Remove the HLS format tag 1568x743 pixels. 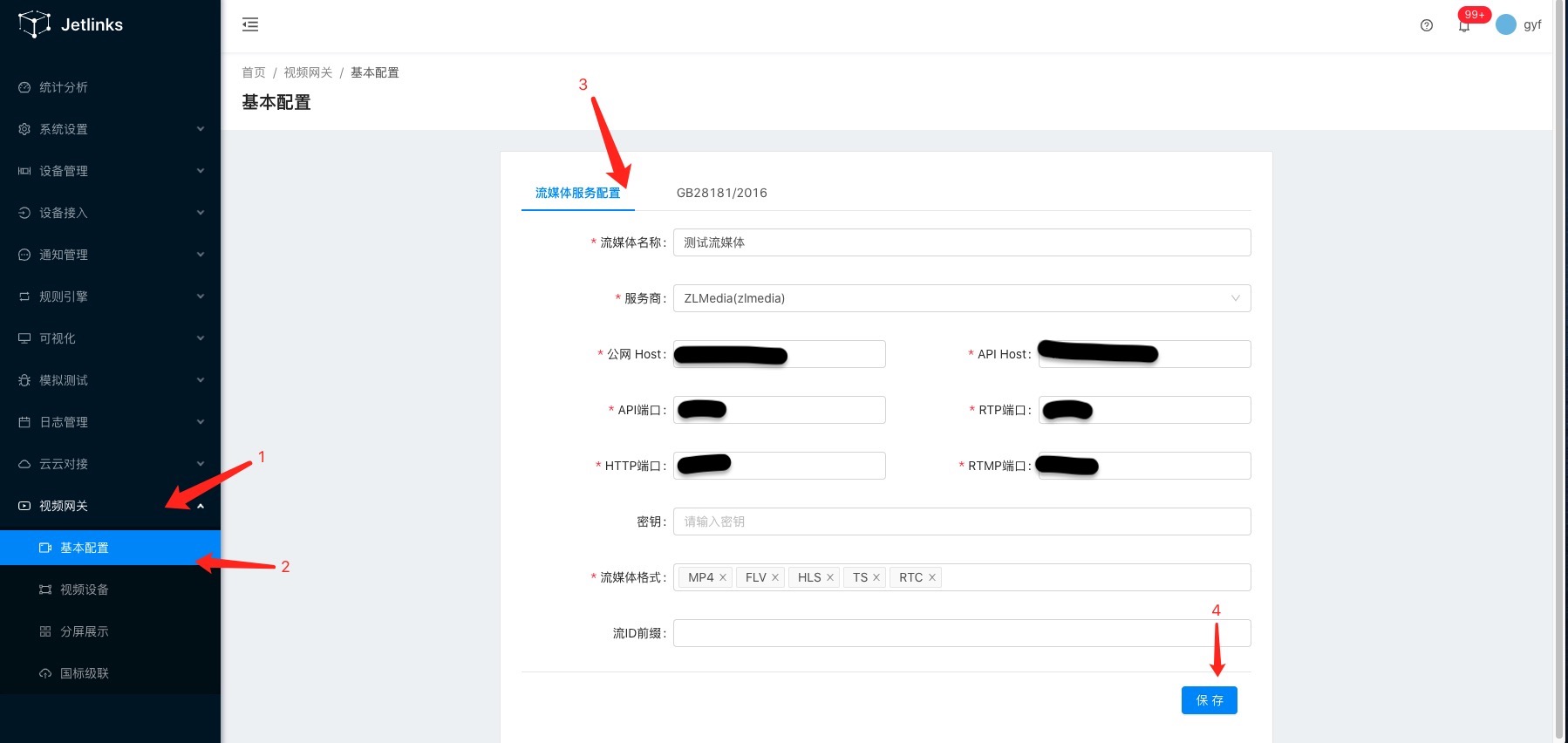[x=830, y=577]
